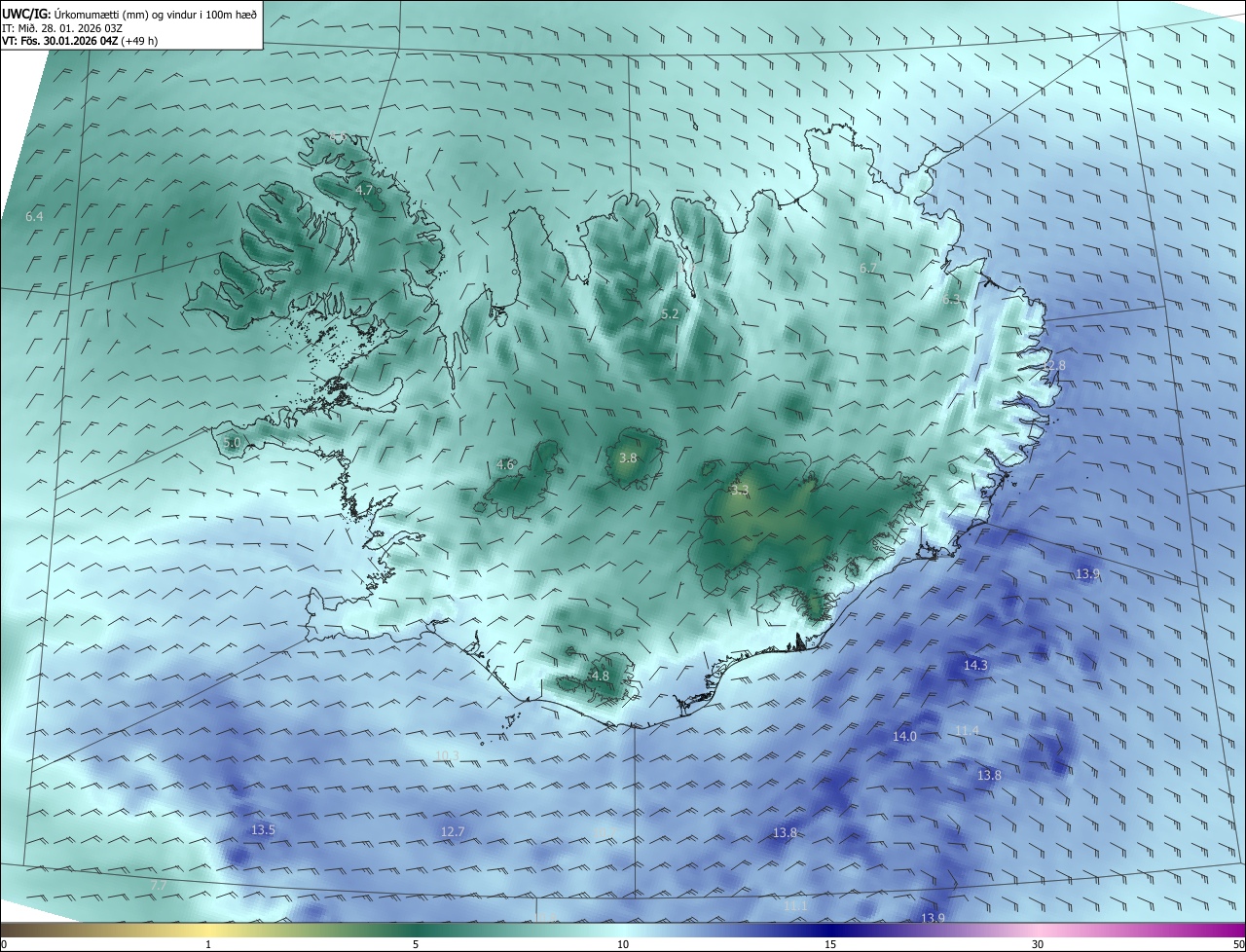Click the 11.1 value label
This screenshot has height=952, width=1246.
(795, 906)
